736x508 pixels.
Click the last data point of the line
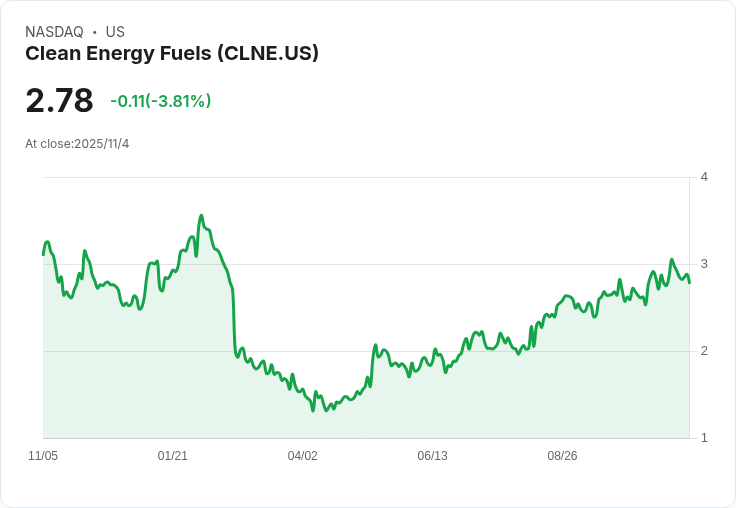[690, 283]
